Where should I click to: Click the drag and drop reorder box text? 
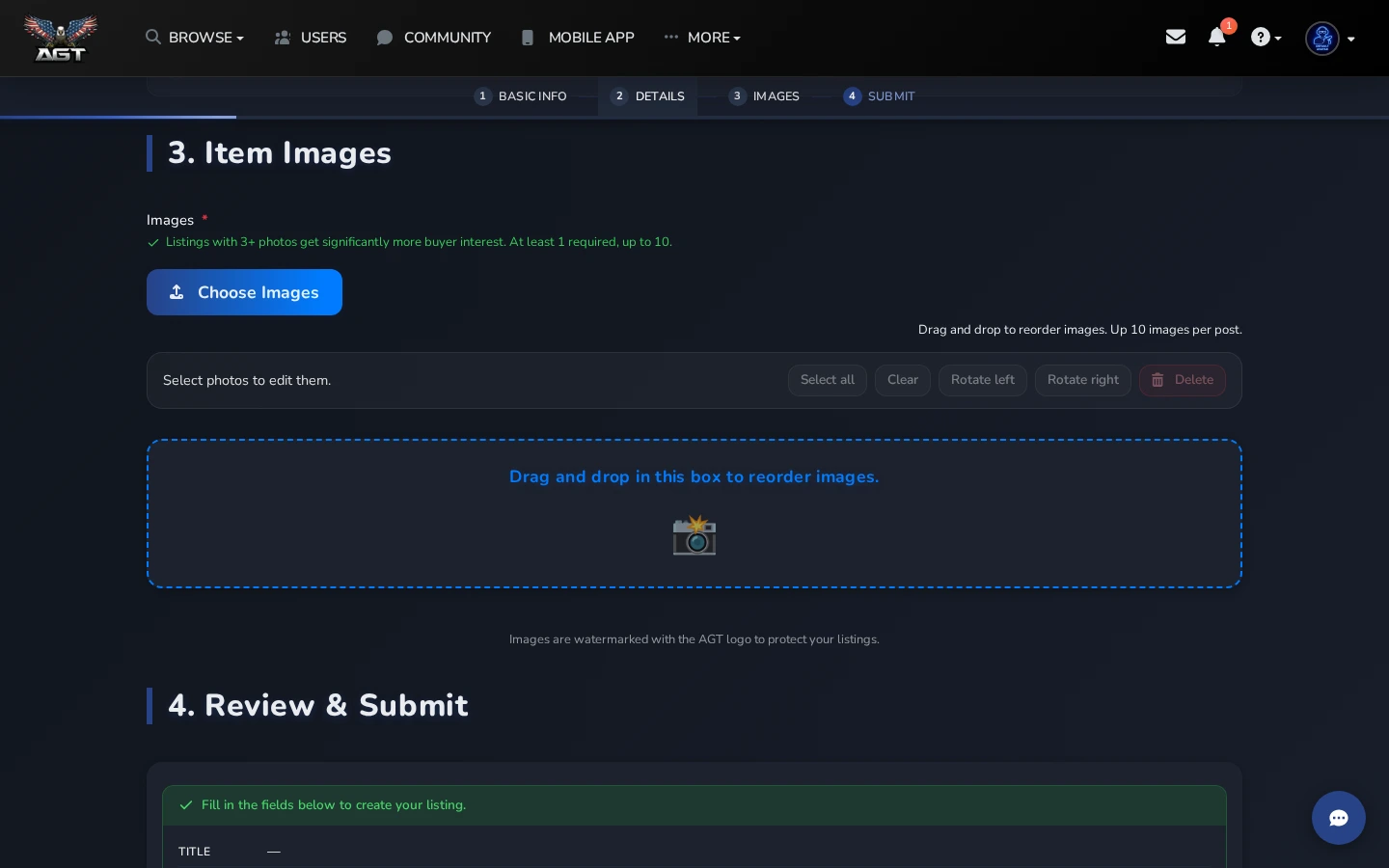[694, 476]
